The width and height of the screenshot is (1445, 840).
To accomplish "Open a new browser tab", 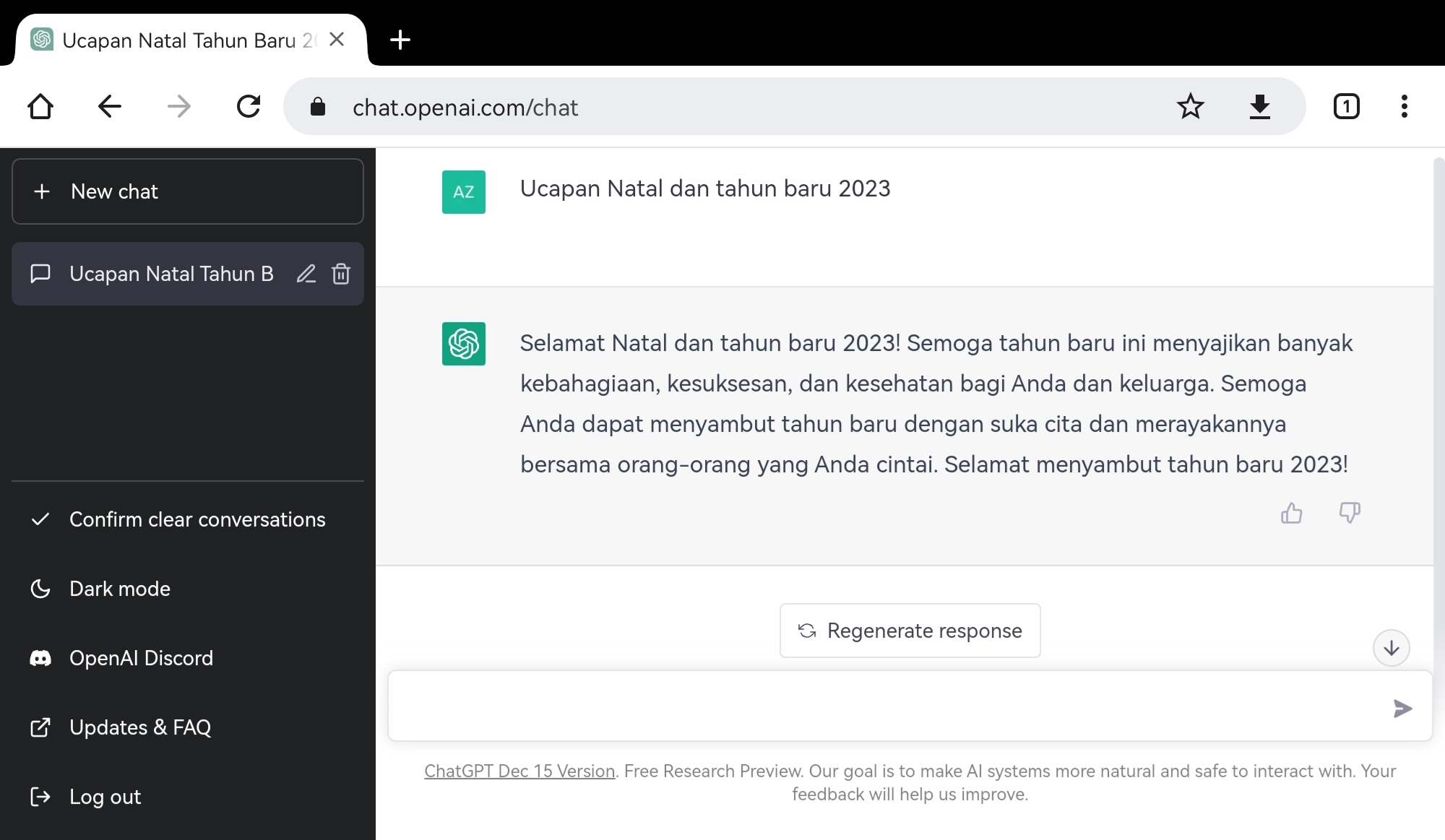I will coord(400,40).
